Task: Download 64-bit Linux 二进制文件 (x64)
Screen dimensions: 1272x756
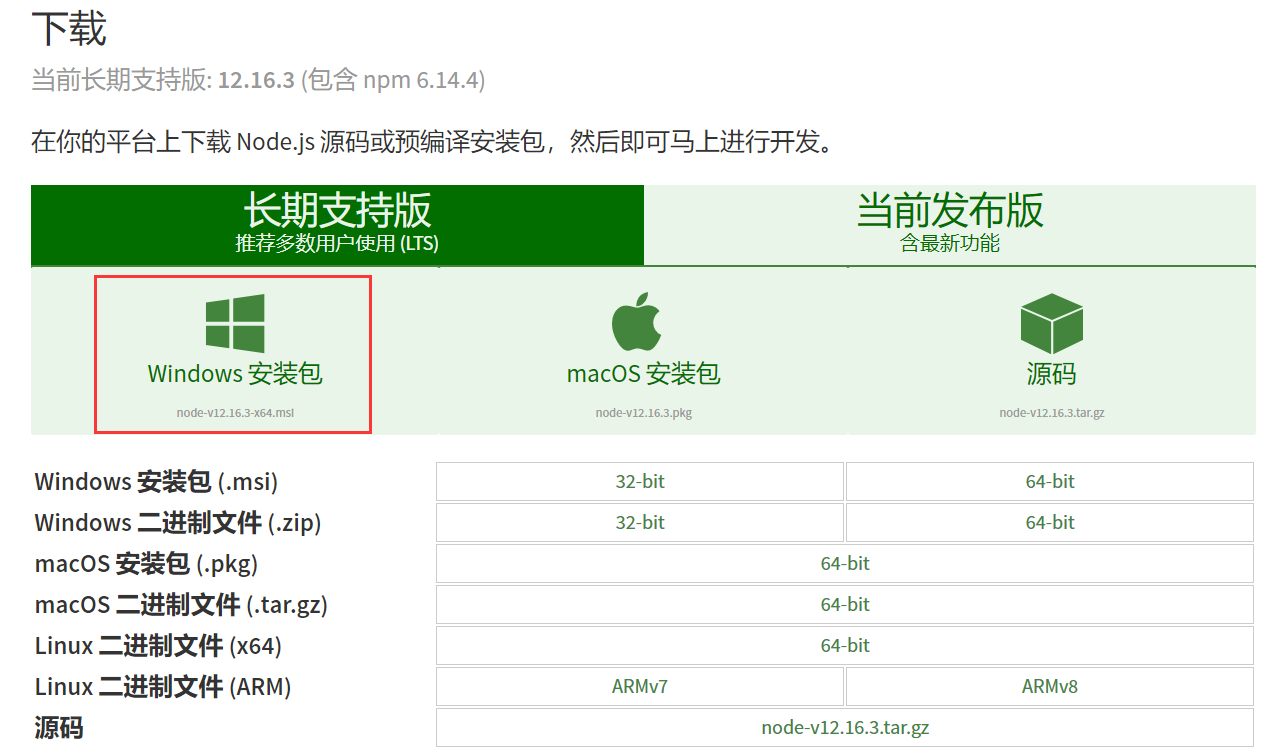Action: pos(845,645)
